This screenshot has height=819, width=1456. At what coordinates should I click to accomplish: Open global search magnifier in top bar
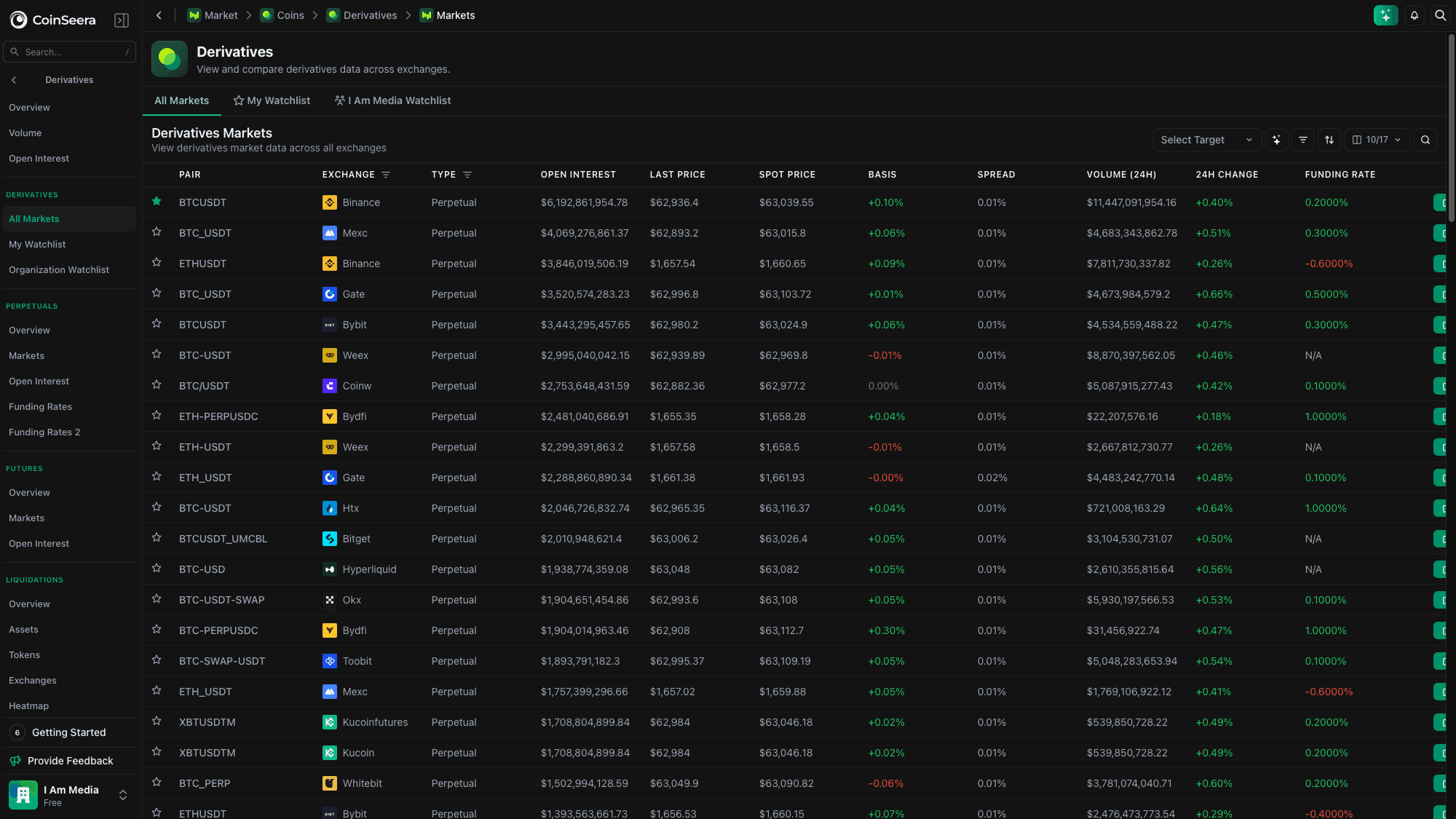coord(1440,15)
